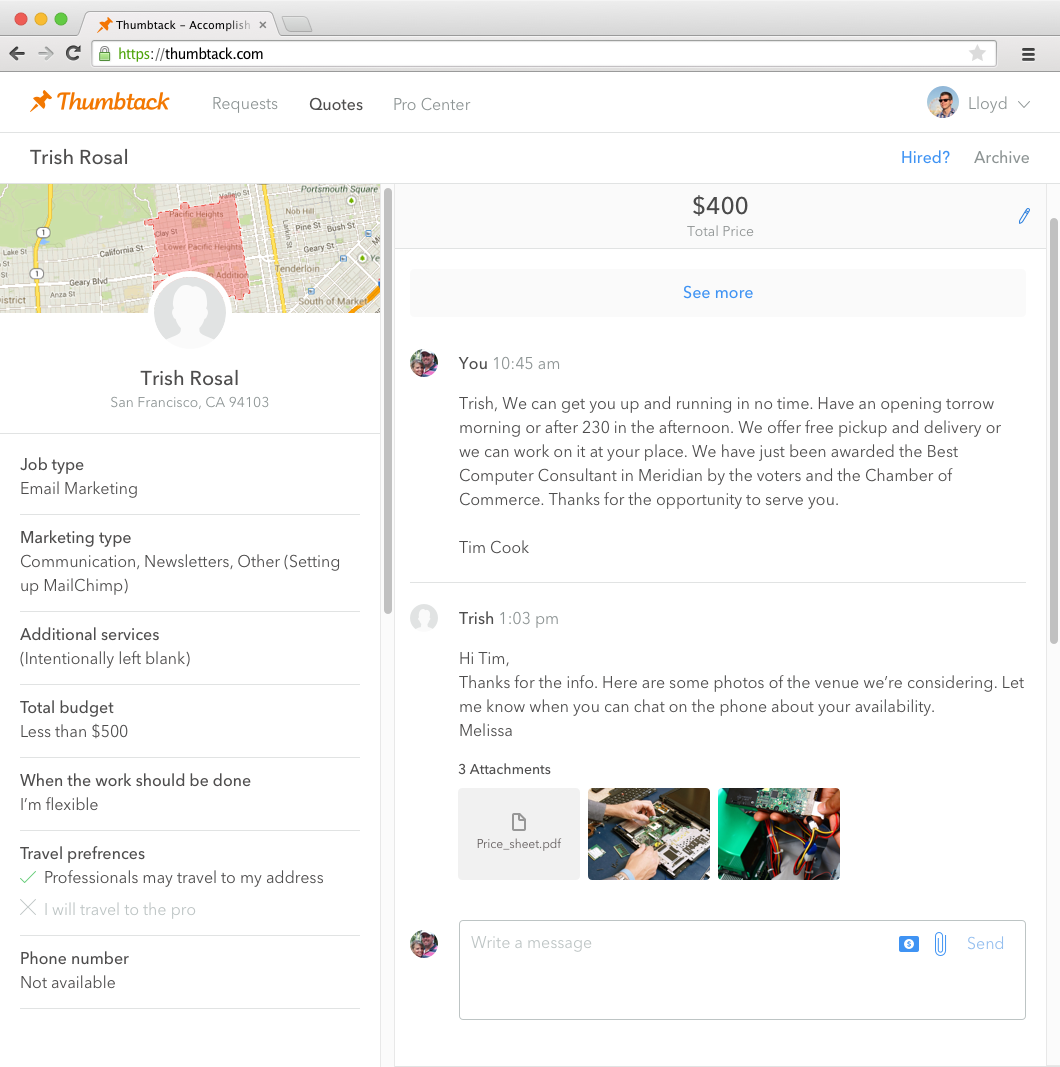The image size is (1060, 1067).
Task: Click the 3 Attachments label
Action: click(504, 769)
